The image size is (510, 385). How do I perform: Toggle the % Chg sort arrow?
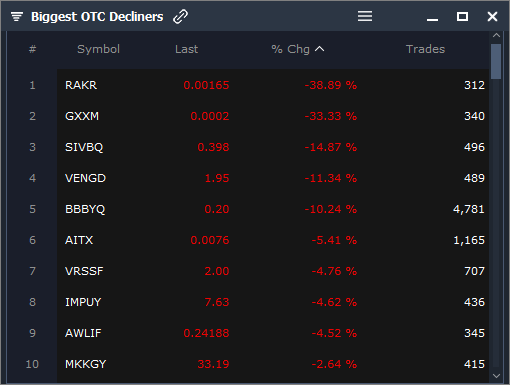[320, 49]
